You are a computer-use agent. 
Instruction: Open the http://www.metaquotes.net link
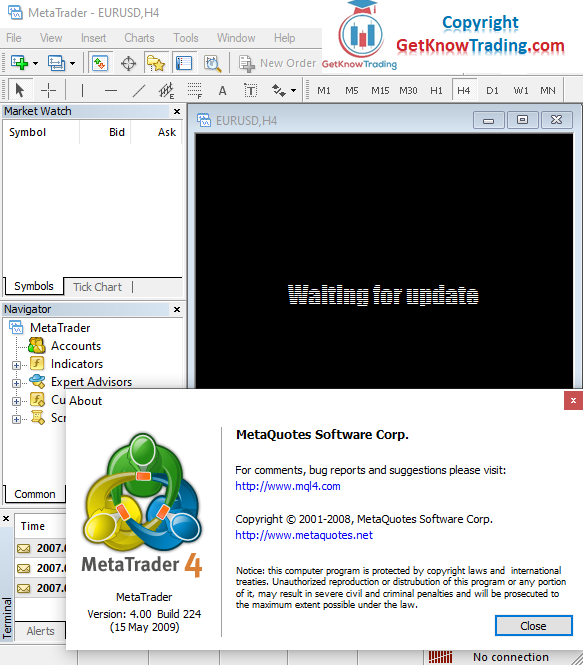304,535
